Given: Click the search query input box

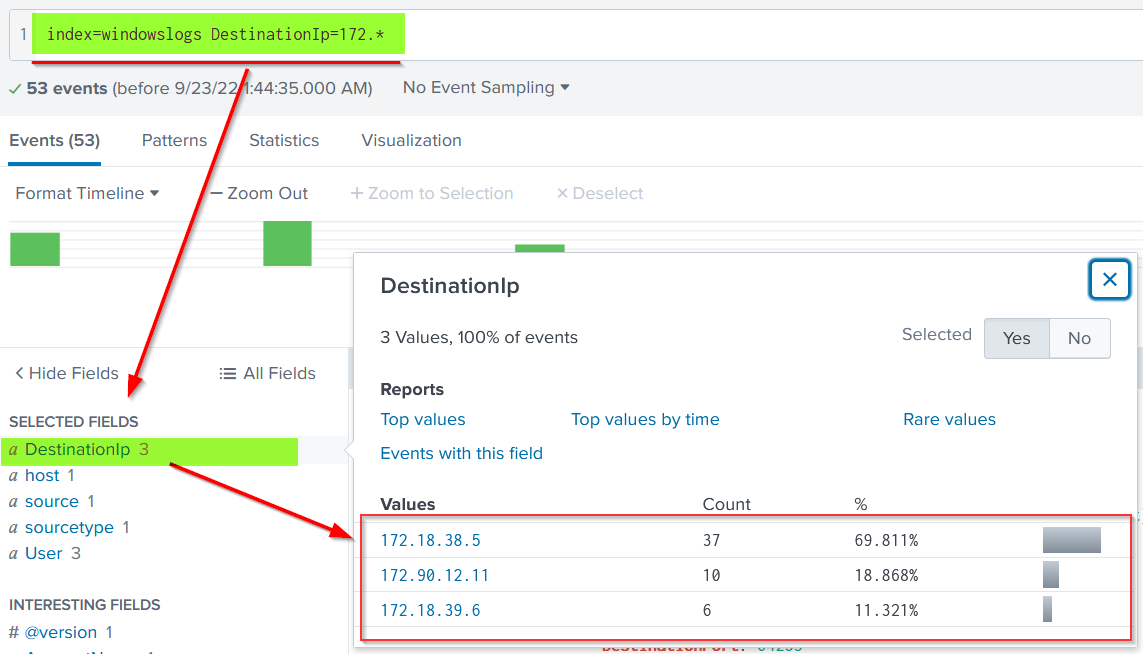Looking at the screenshot, I should (700, 35).
